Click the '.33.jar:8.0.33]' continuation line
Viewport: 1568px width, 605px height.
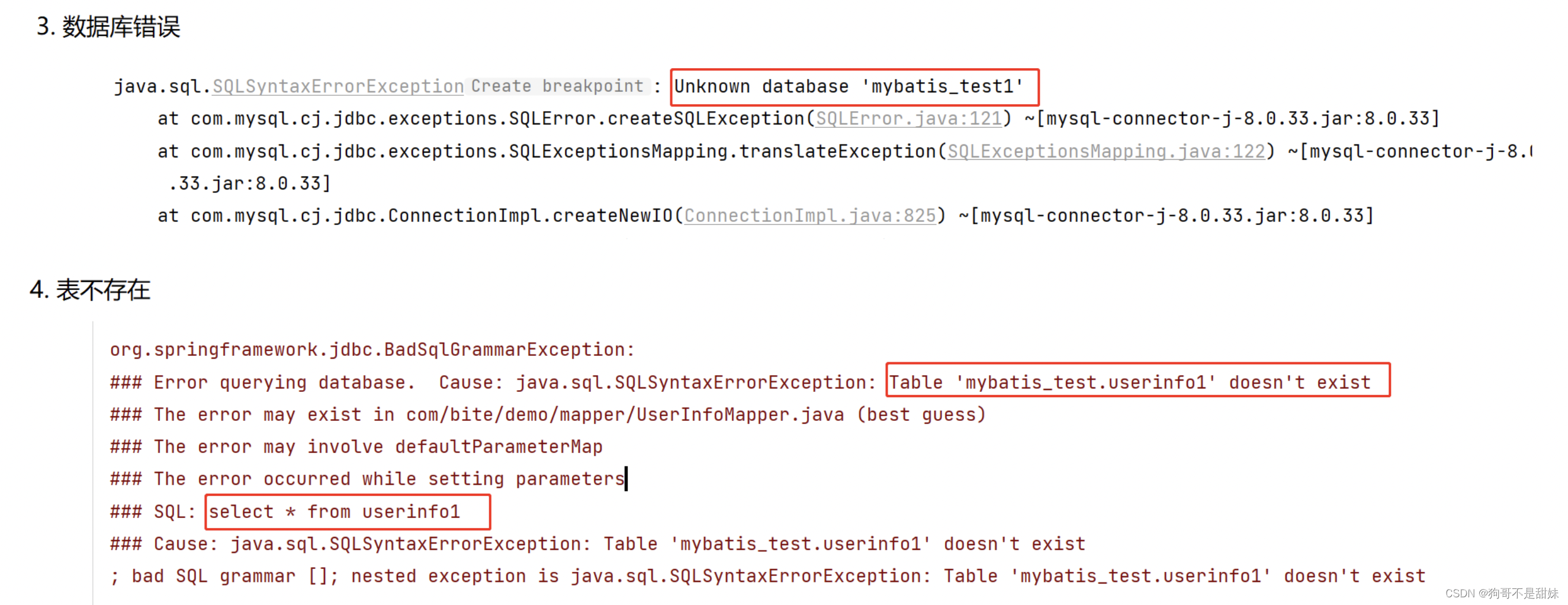click(x=249, y=183)
